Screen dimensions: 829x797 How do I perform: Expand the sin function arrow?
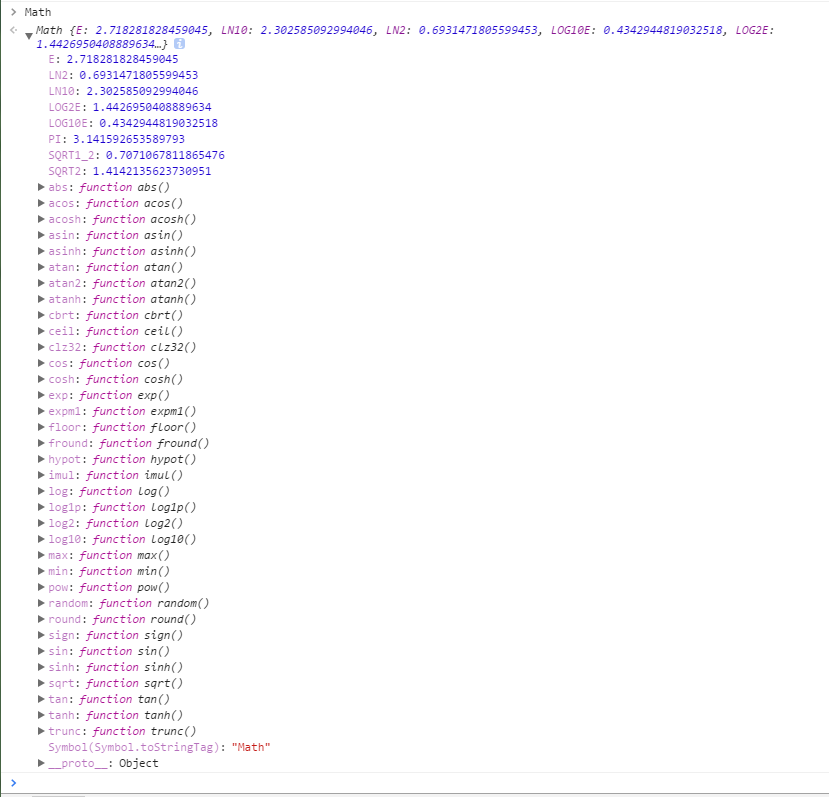(41, 651)
